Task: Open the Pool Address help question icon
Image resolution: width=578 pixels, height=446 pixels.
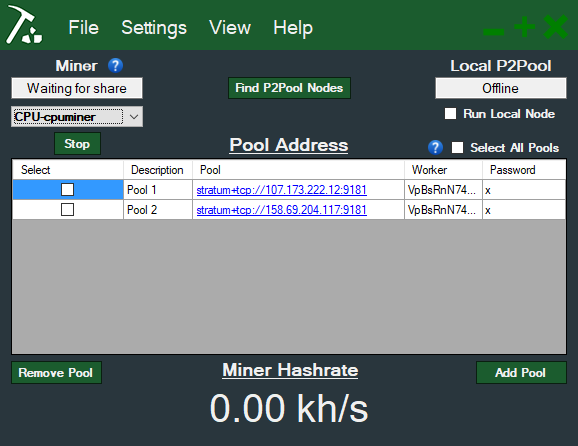Action: click(x=435, y=147)
